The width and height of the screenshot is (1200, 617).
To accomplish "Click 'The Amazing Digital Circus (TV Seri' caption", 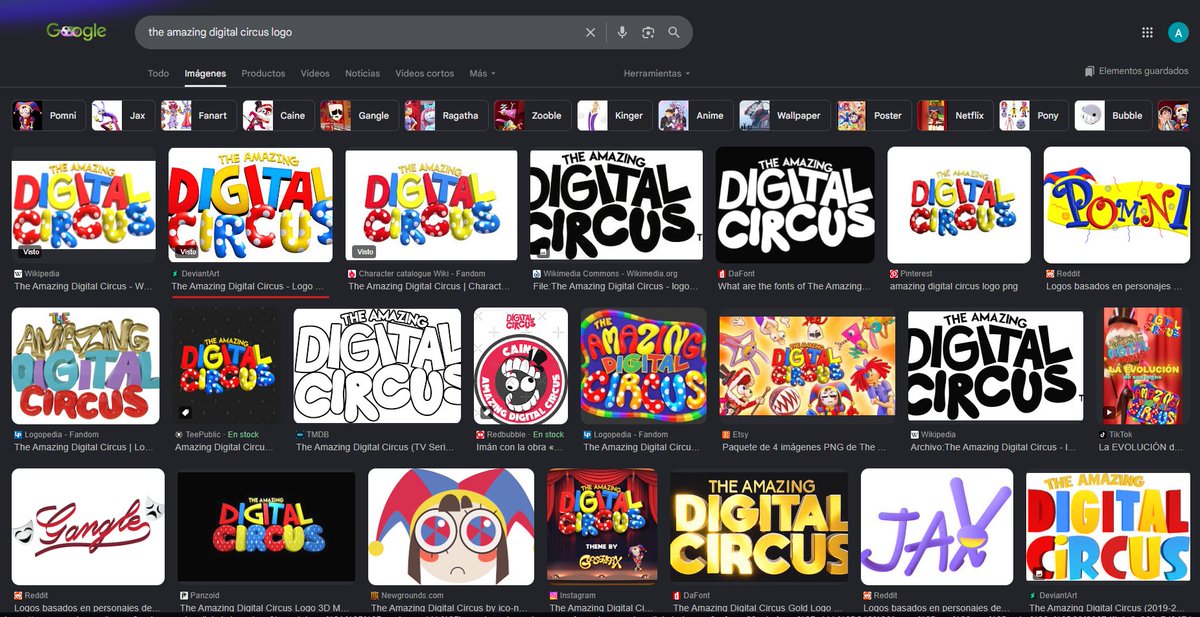I will click(377, 447).
